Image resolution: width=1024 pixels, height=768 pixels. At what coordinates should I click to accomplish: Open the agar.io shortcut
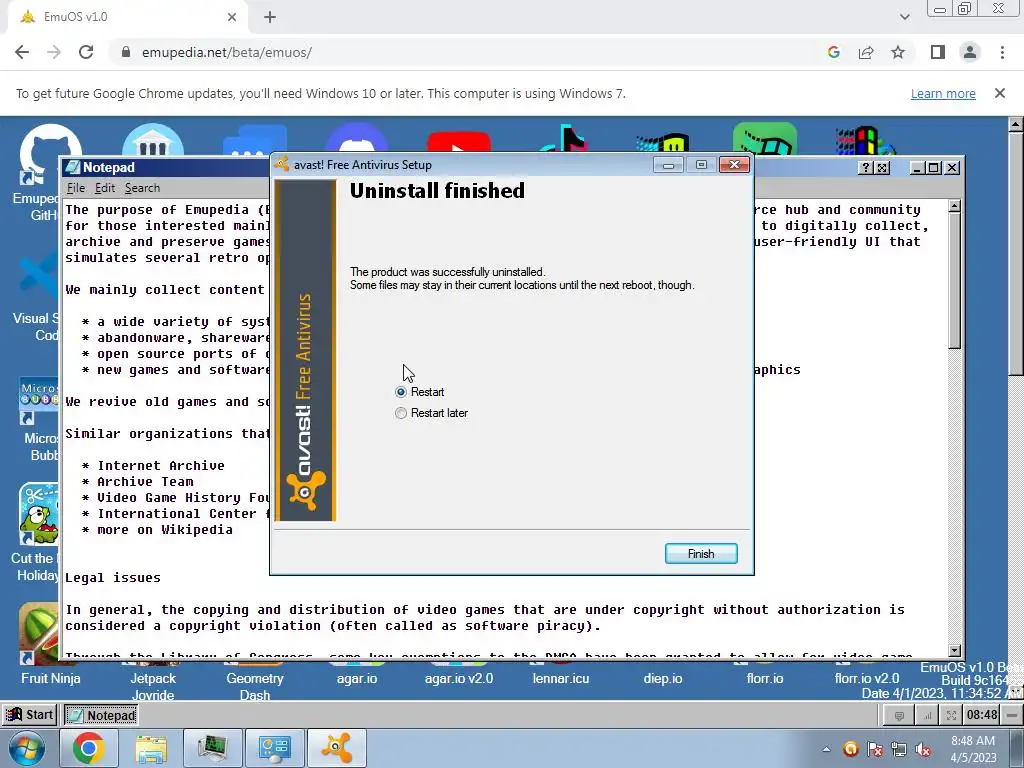click(357, 679)
